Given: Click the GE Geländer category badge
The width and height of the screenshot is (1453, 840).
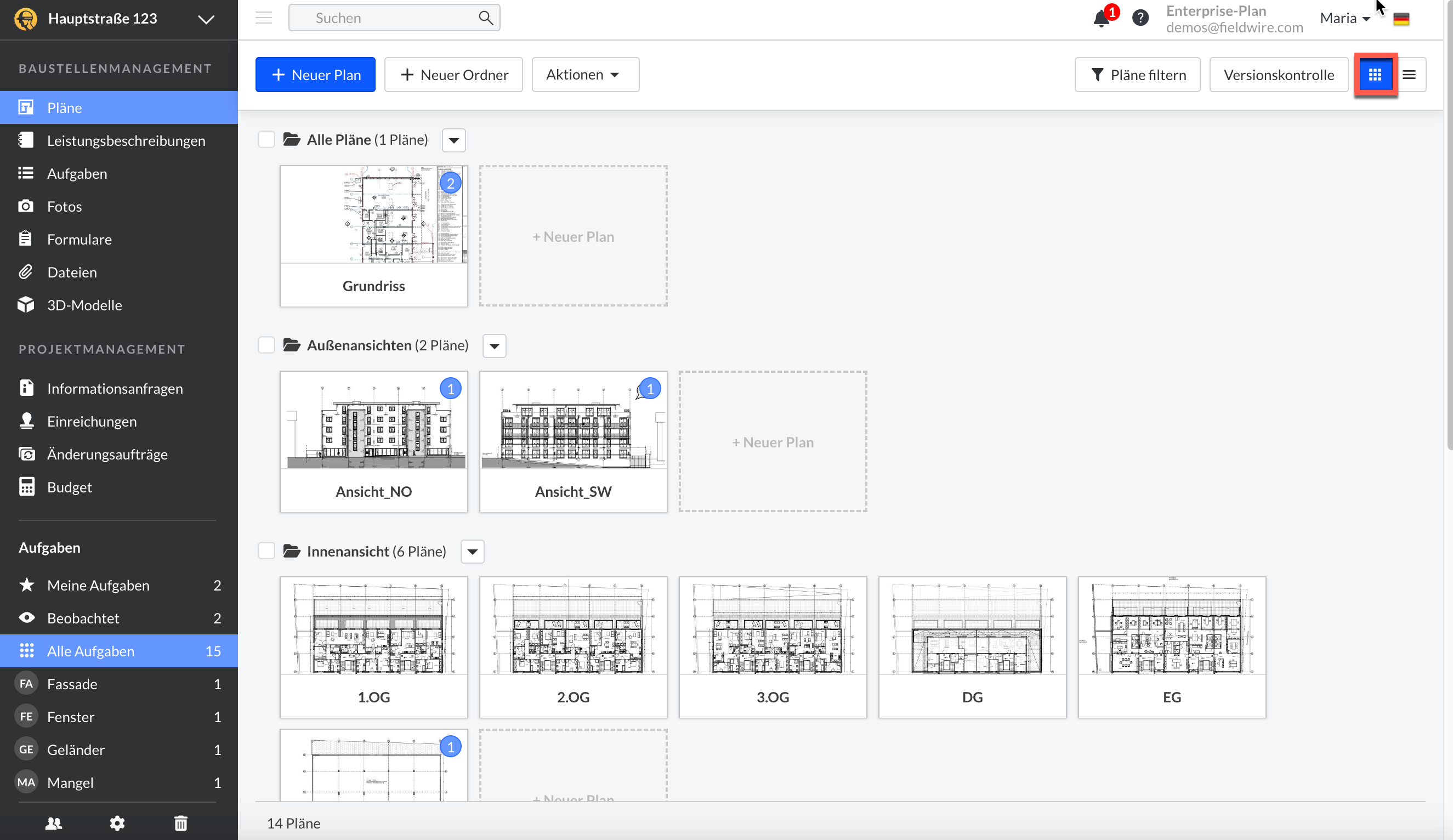Looking at the screenshot, I should pyautogui.click(x=26, y=750).
